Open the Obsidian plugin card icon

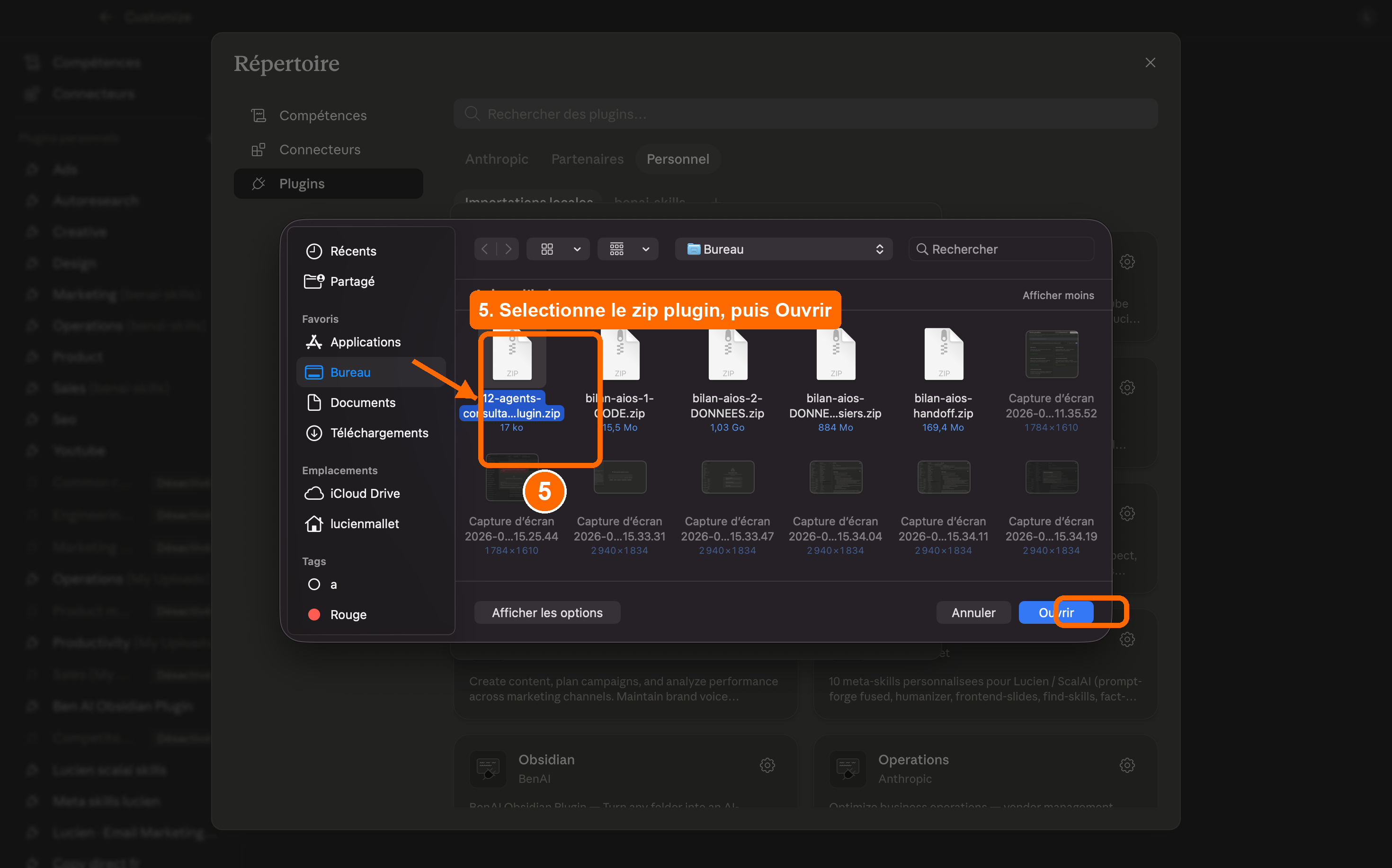click(488, 769)
